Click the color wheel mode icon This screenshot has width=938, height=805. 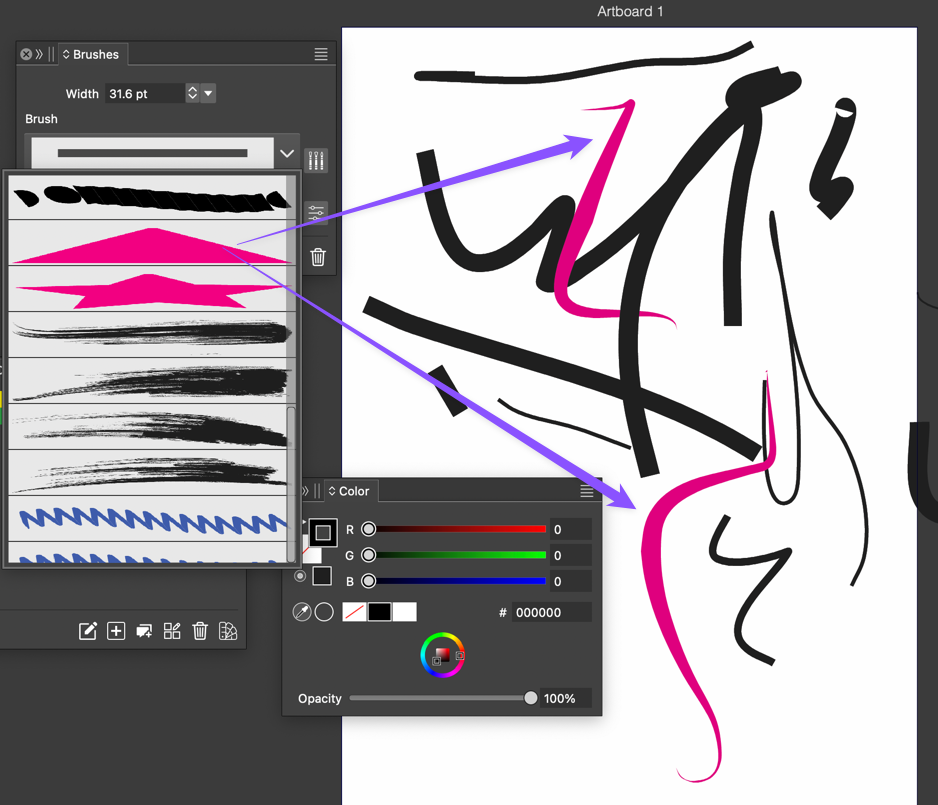[x=442, y=655]
